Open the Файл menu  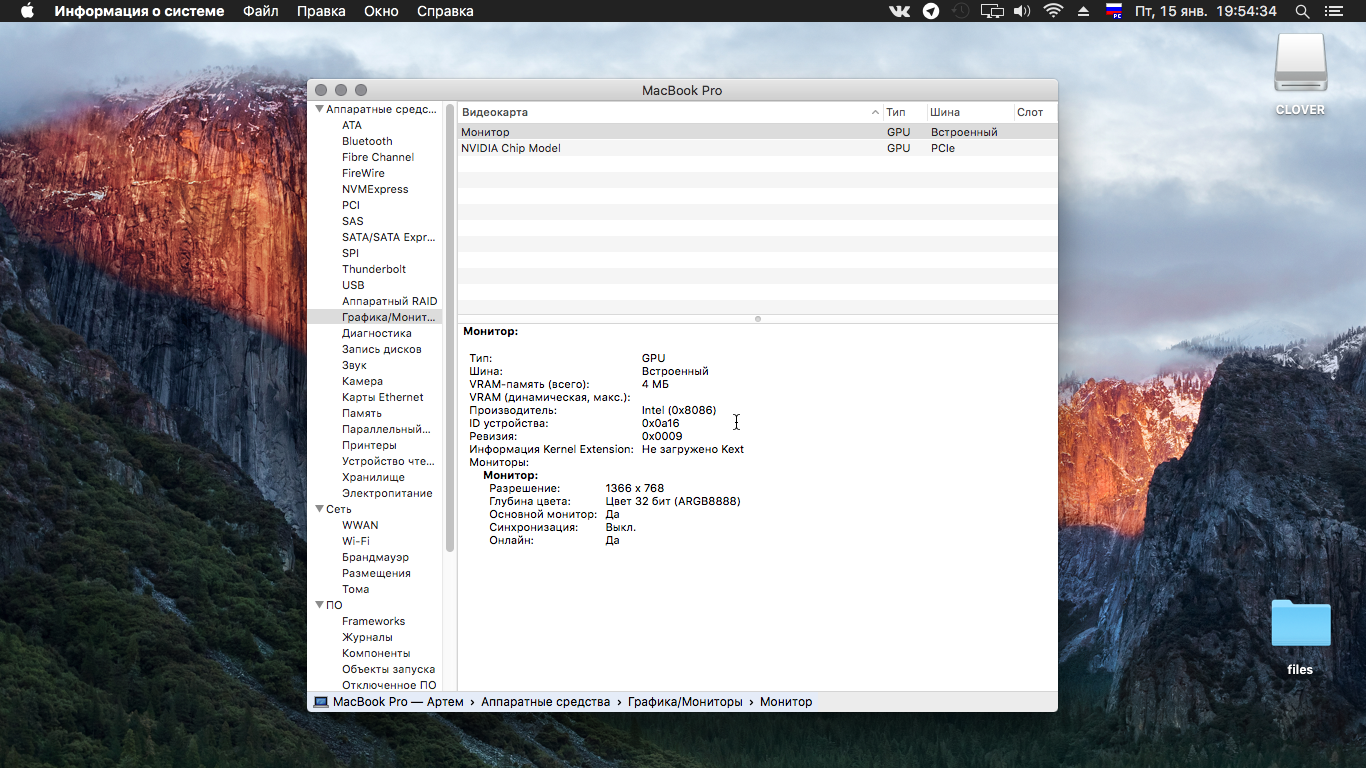(x=261, y=11)
